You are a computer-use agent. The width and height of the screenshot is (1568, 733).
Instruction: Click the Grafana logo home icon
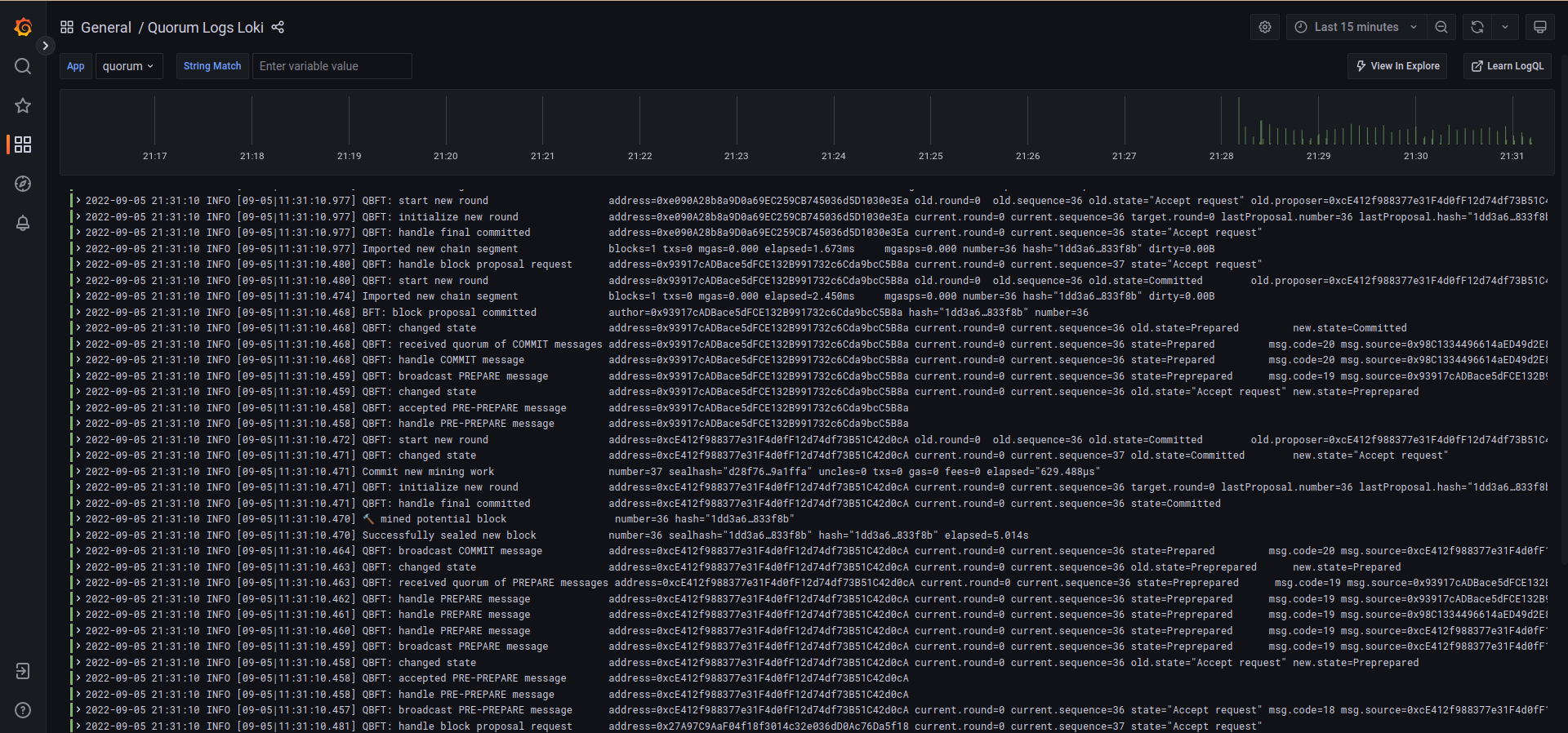click(23, 27)
